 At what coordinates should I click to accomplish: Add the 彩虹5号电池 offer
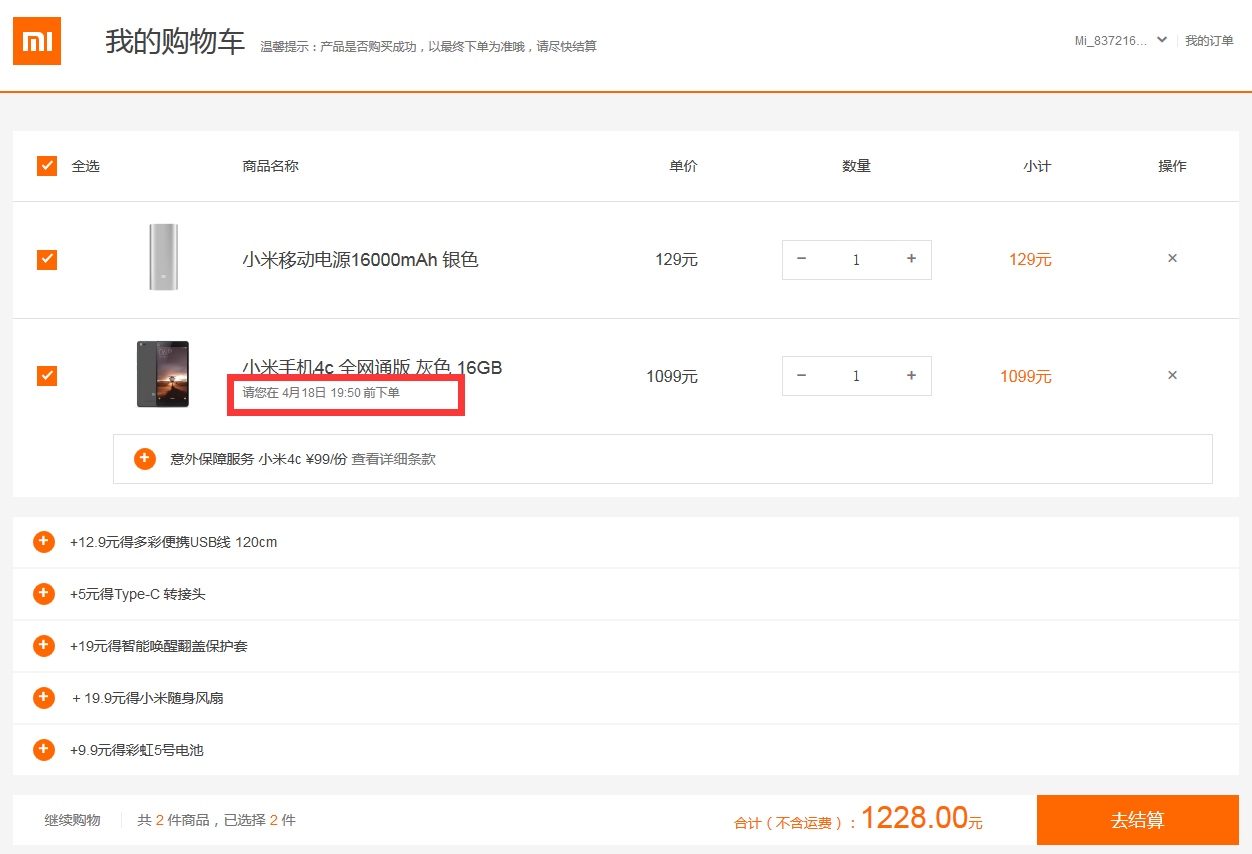(x=44, y=749)
